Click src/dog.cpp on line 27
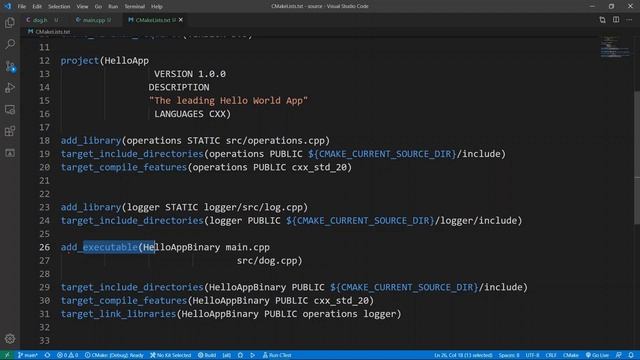The height and width of the screenshot is (360, 640). (267, 260)
